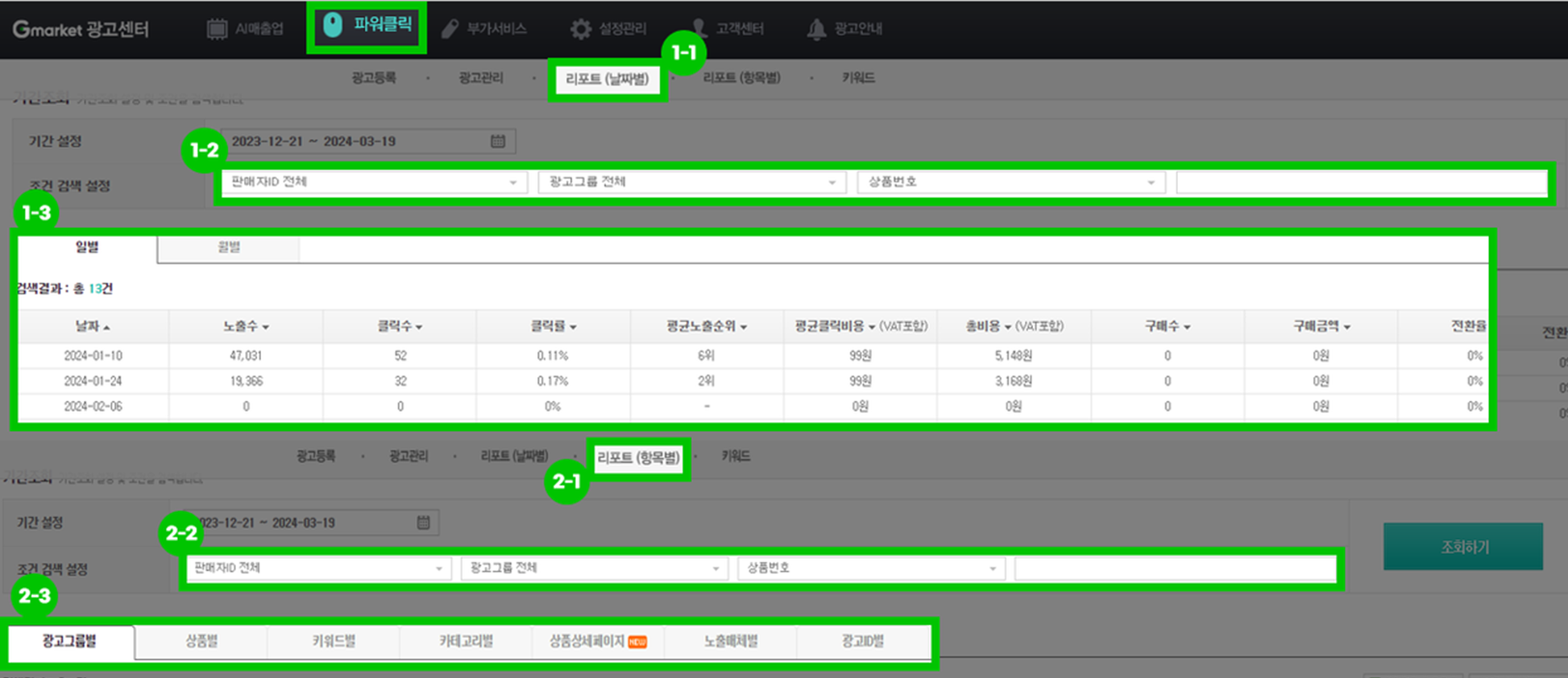Open calendar icon for upper date range
Viewport: 1568px width, 678px height.
(498, 141)
